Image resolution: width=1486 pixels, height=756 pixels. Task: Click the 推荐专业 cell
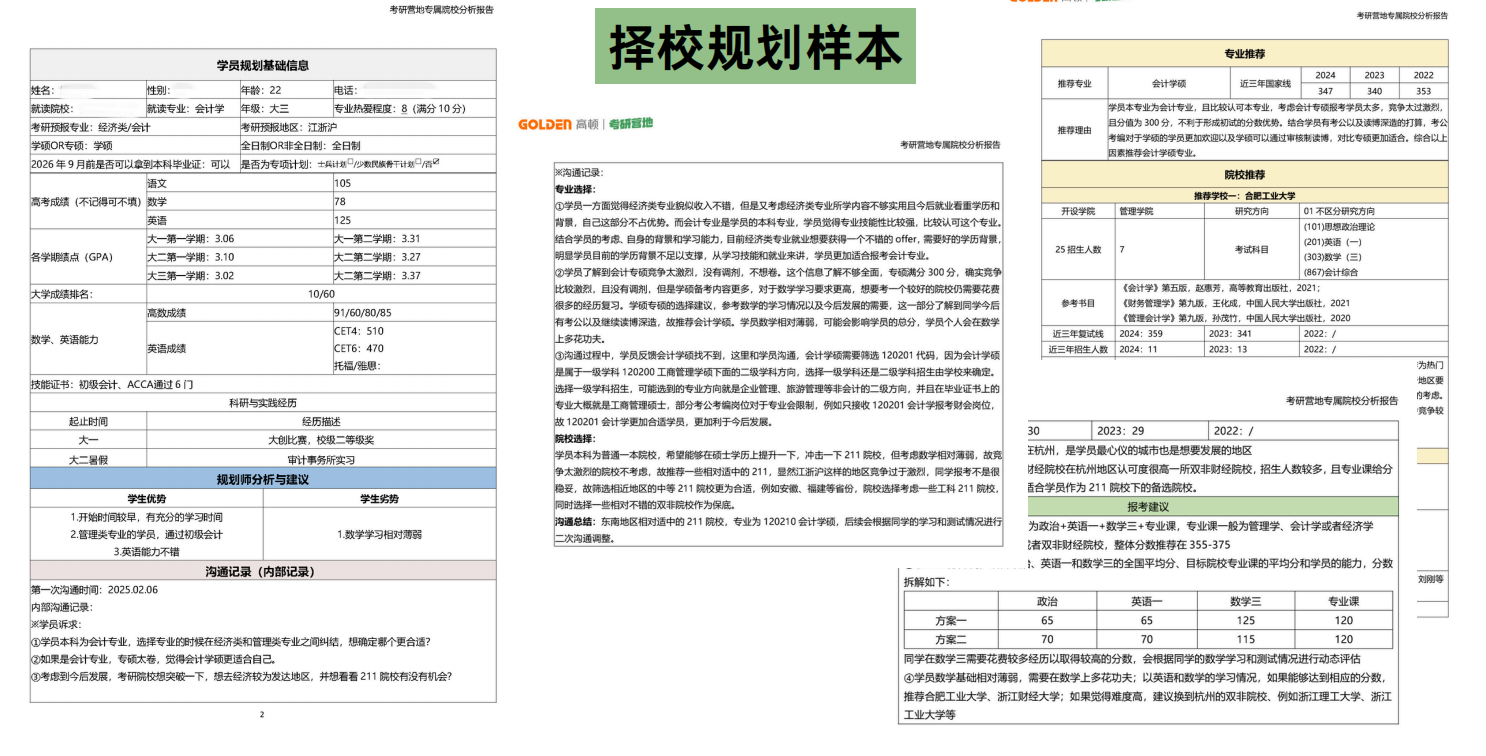click(1075, 83)
